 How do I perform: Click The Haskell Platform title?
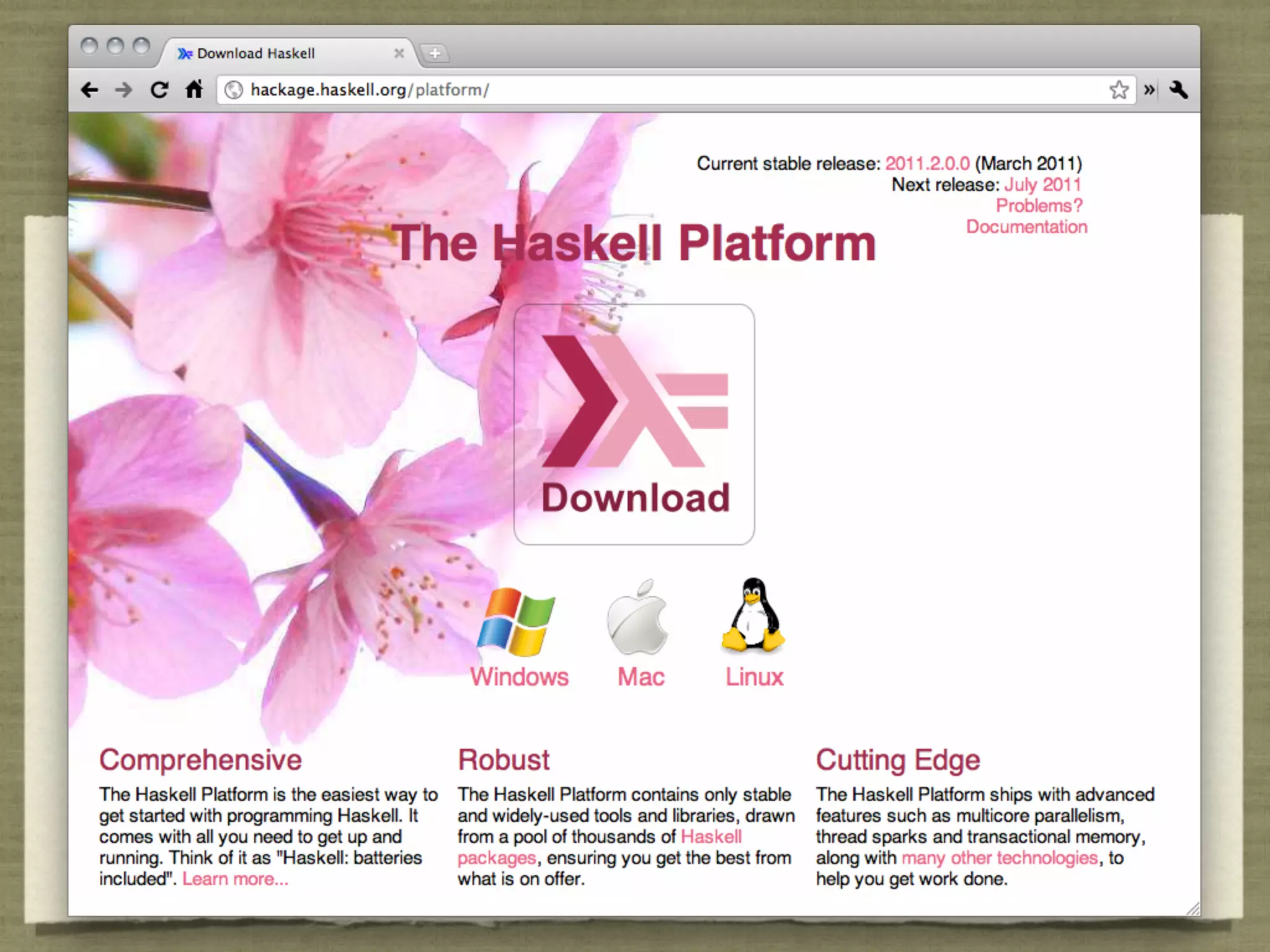click(x=634, y=243)
